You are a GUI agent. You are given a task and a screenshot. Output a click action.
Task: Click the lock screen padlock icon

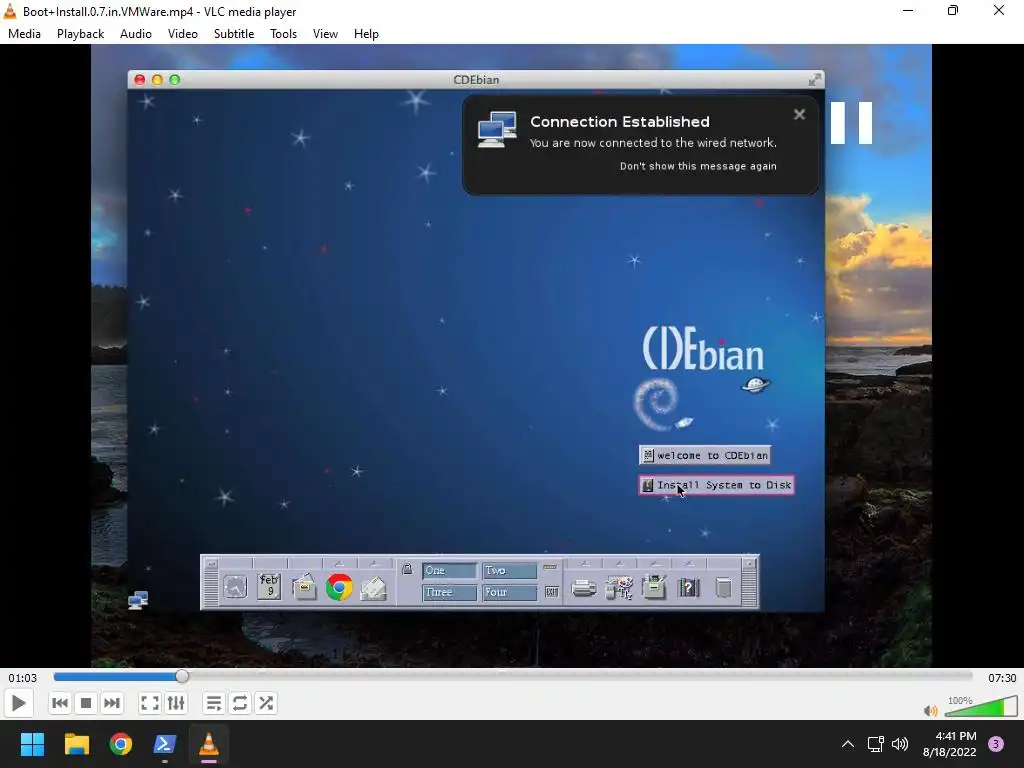[408, 569]
